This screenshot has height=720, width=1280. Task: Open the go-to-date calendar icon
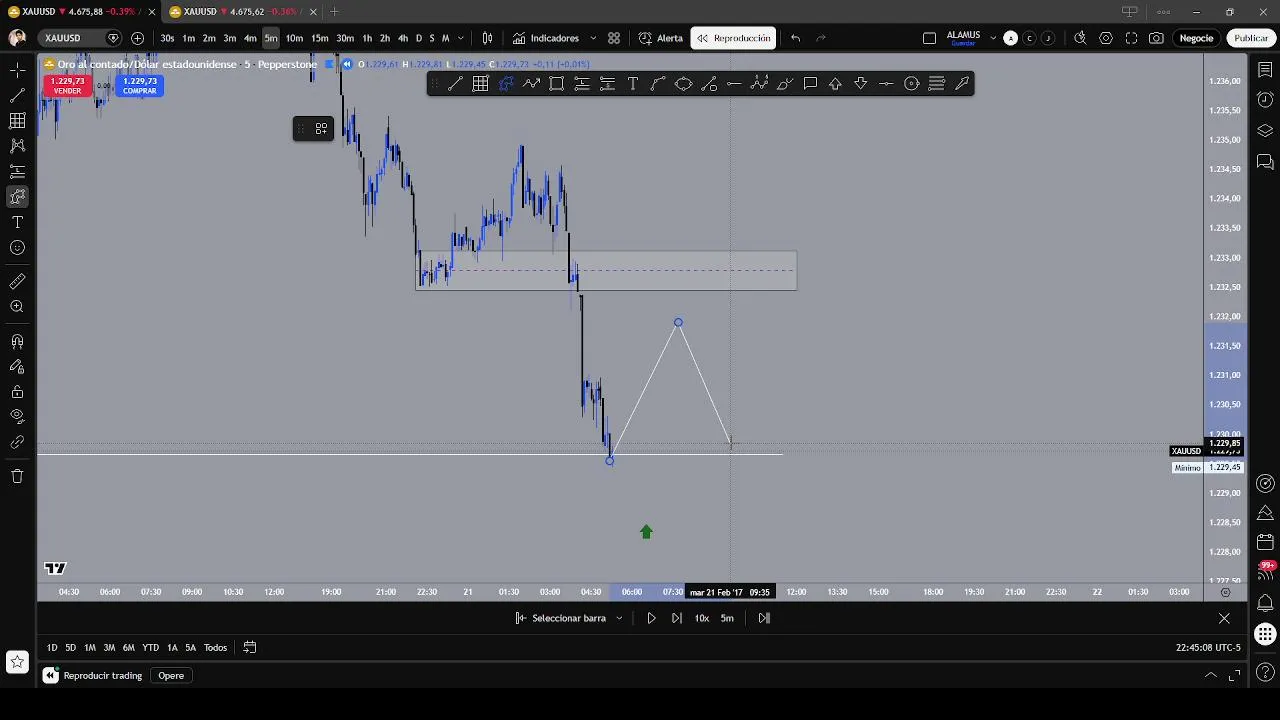(250, 648)
